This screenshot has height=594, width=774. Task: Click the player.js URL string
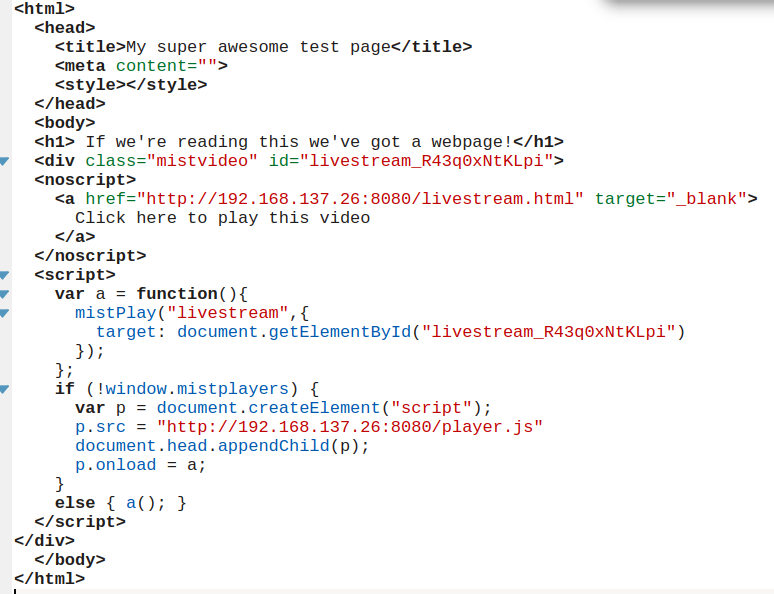click(x=349, y=427)
